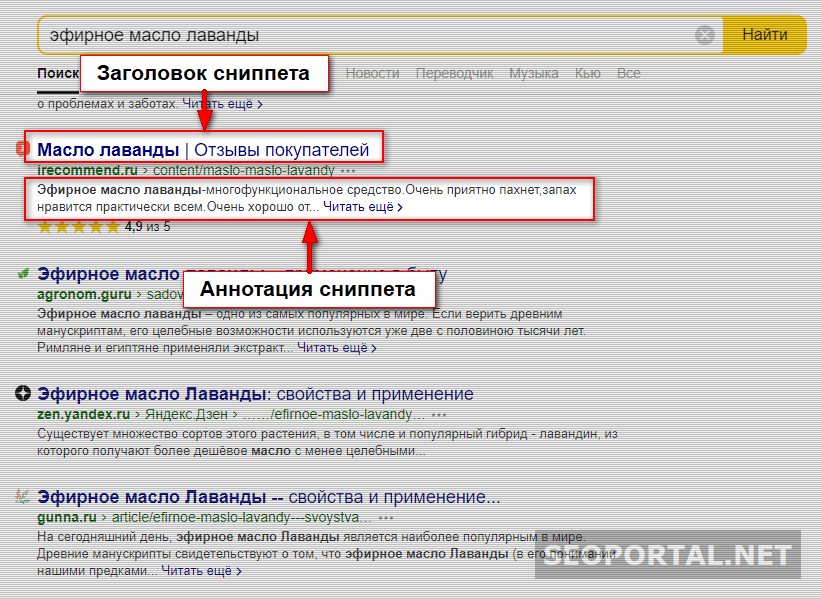
Task: Switch to the Переводчик tab
Action: coord(454,73)
